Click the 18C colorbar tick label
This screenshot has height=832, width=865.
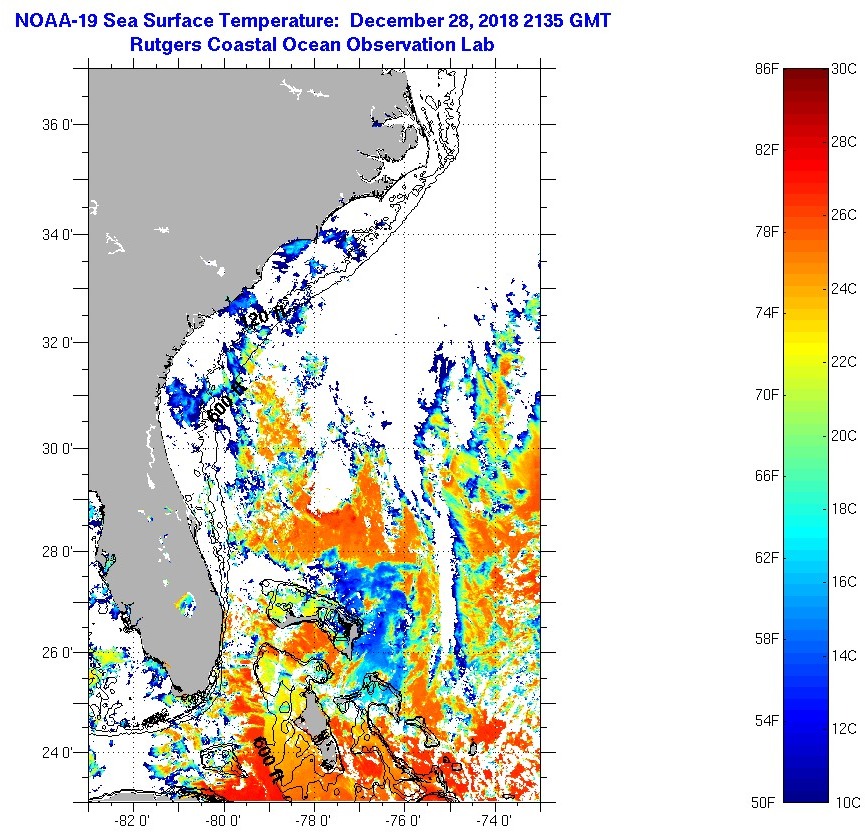pyautogui.click(x=844, y=508)
